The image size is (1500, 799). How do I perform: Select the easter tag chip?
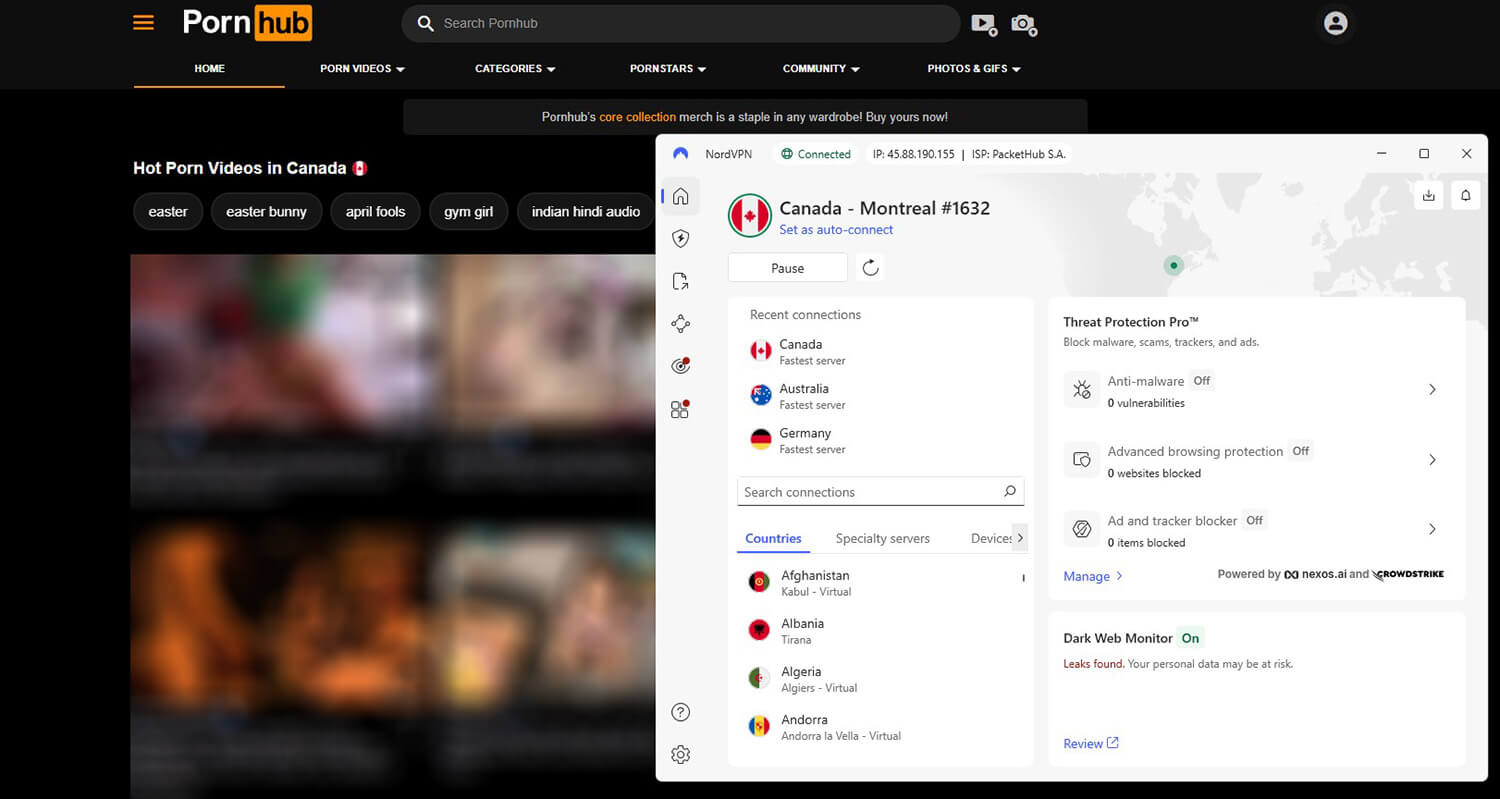pos(168,212)
